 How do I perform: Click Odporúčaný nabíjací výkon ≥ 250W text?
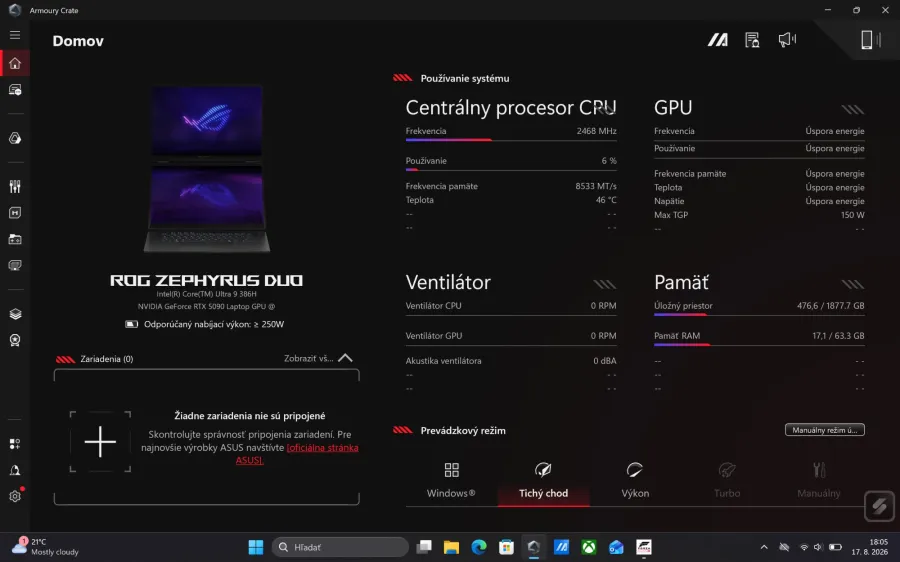tap(214, 324)
